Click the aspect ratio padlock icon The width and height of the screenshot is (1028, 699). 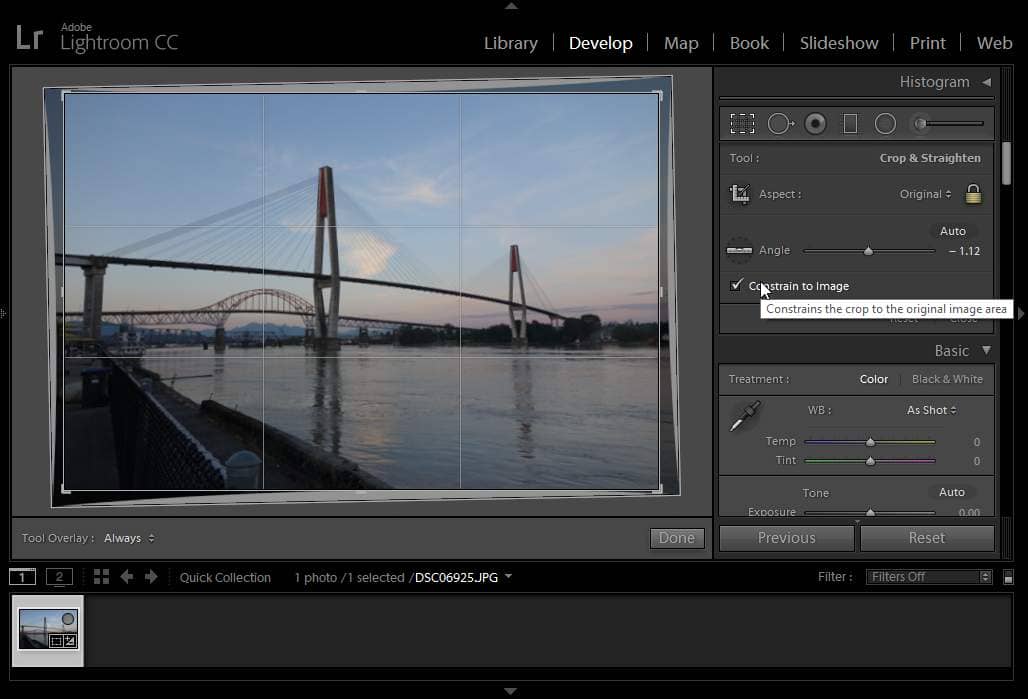point(973,194)
